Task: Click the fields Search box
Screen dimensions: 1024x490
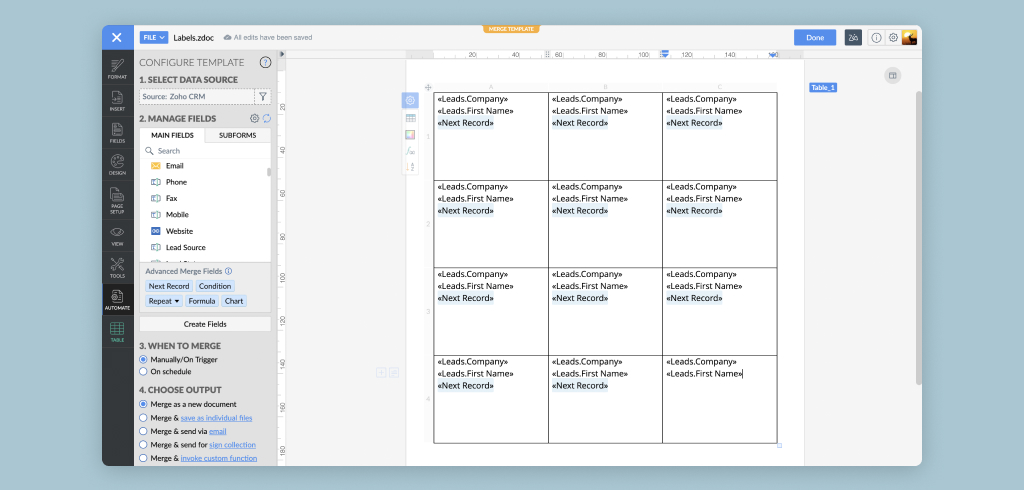Action: click(x=205, y=150)
